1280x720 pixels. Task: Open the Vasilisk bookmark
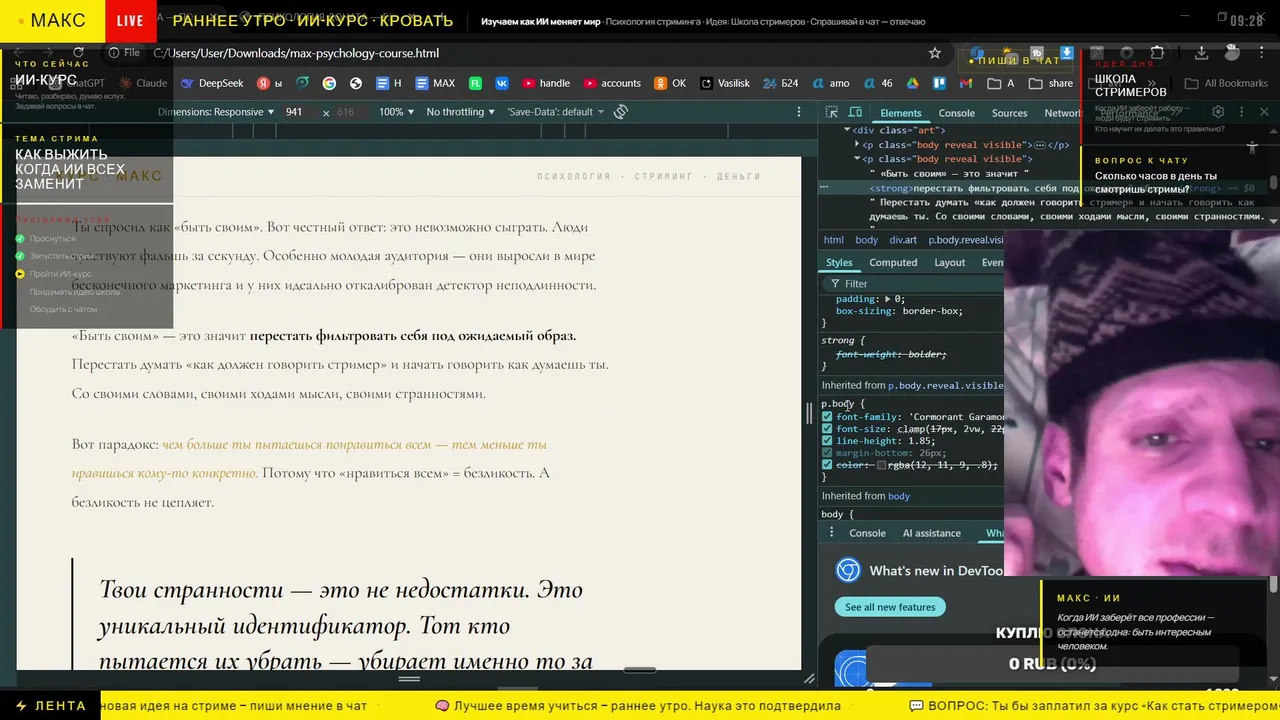click(x=725, y=83)
